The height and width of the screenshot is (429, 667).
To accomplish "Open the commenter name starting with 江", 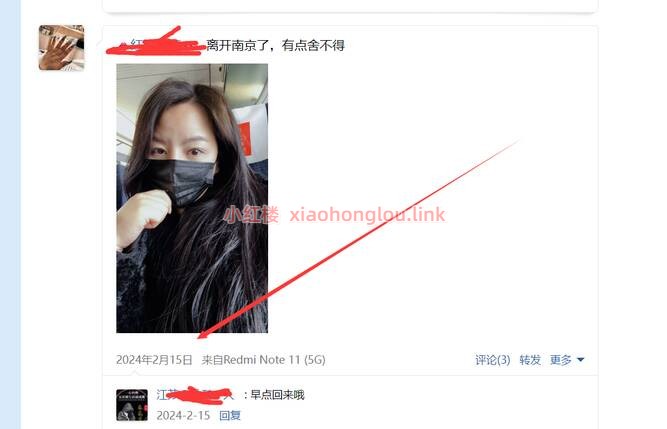I will tap(195, 395).
